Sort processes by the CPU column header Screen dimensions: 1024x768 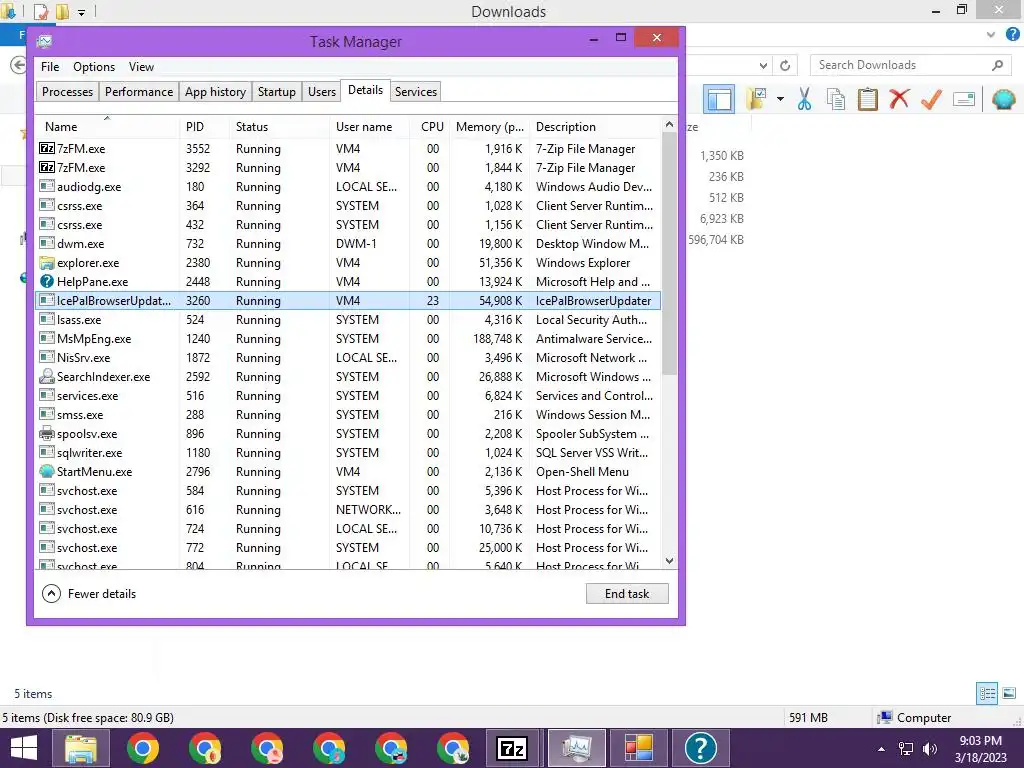click(x=431, y=127)
